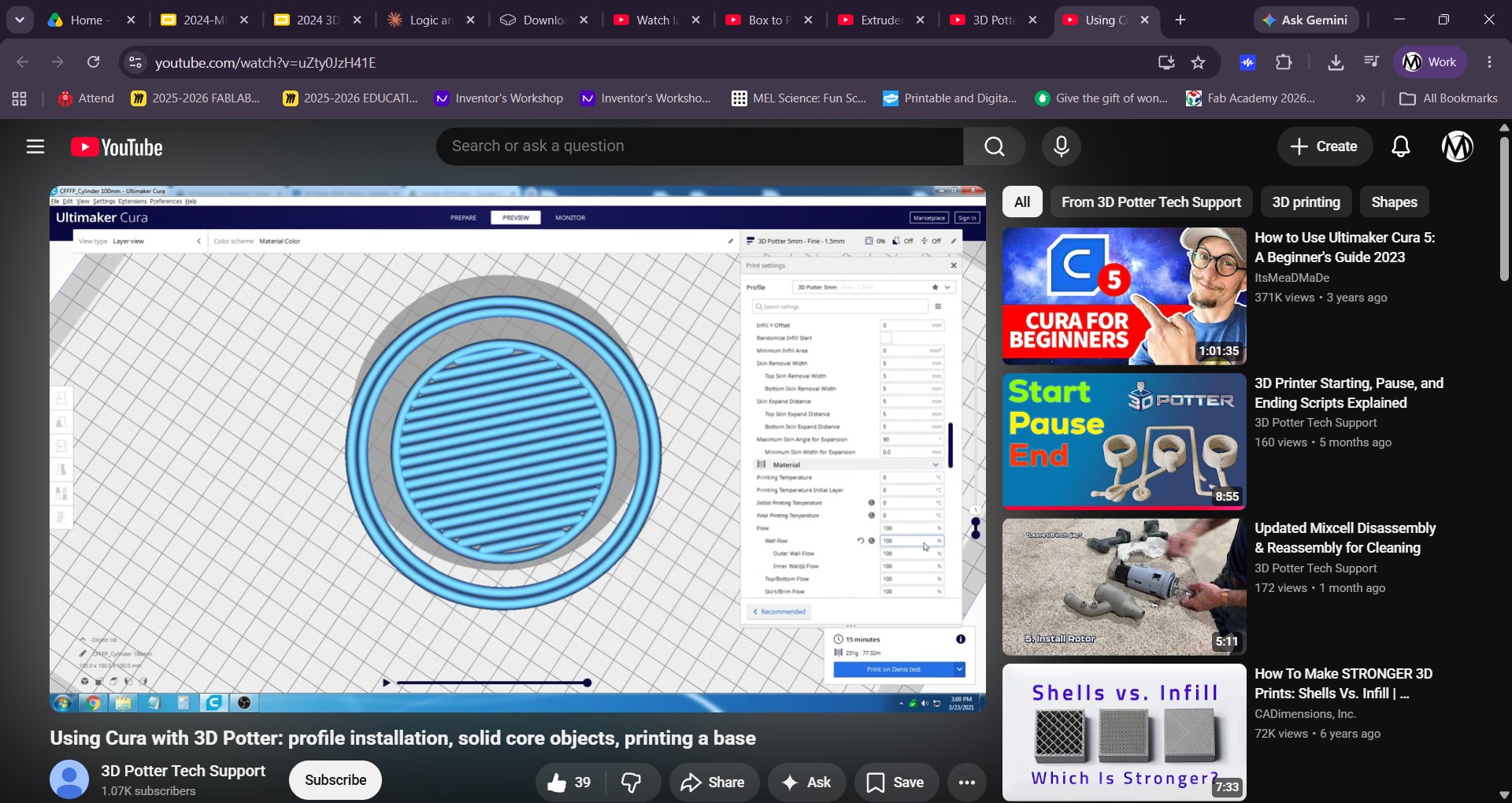Open Ask Gemini
The image size is (1512, 803).
[1306, 20]
